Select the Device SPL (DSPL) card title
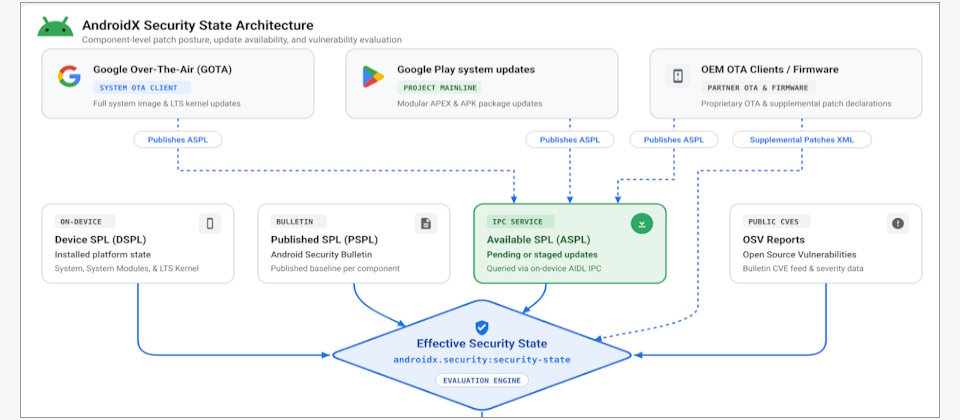960x420 pixels. (100, 239)
